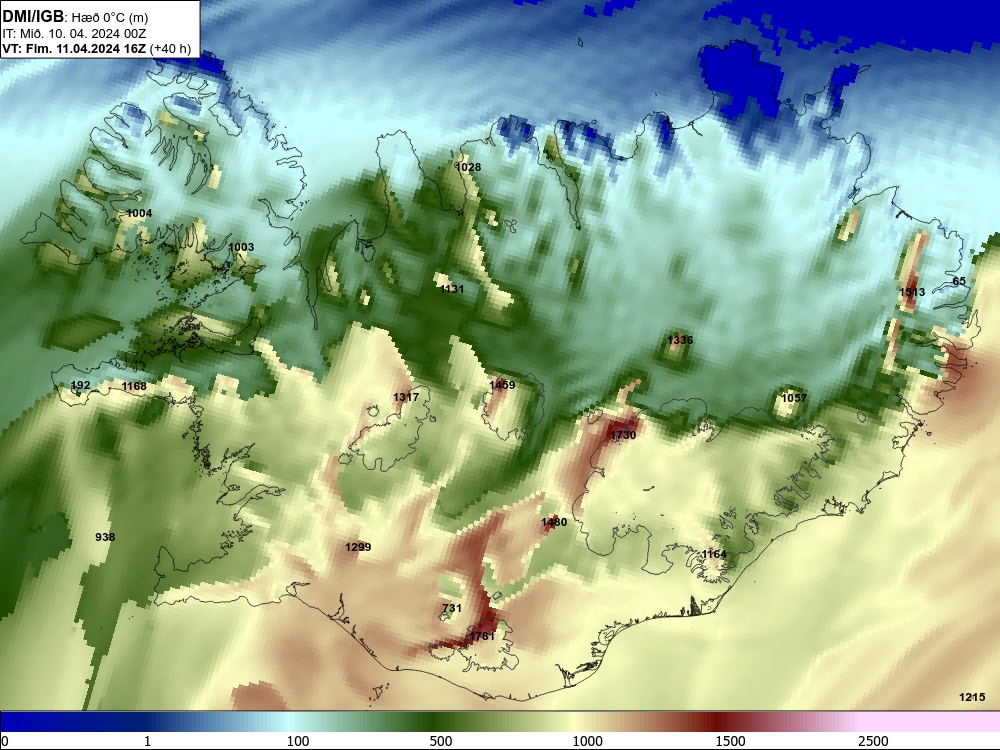This screenshot has width=1000, height=750.
Task: Click the 0 mark on the color scale
Action: coord(5,741)
